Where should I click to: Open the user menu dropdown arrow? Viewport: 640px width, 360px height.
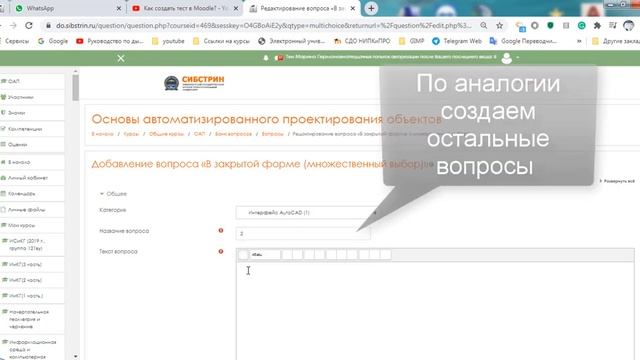click(x=518, y=58)
